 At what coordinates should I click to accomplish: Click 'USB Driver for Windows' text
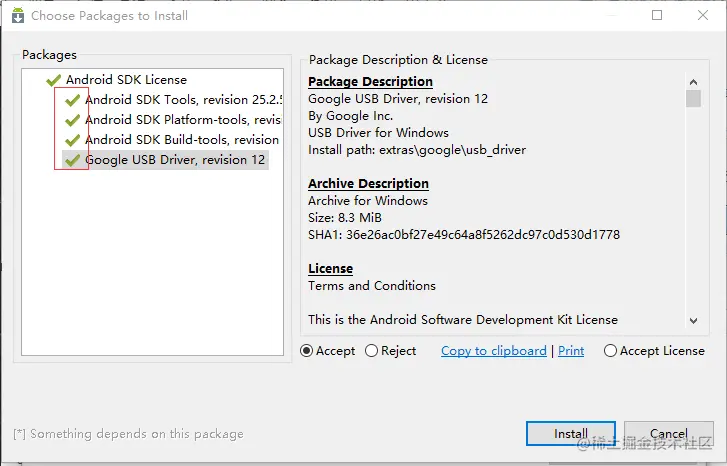point(378,133)
